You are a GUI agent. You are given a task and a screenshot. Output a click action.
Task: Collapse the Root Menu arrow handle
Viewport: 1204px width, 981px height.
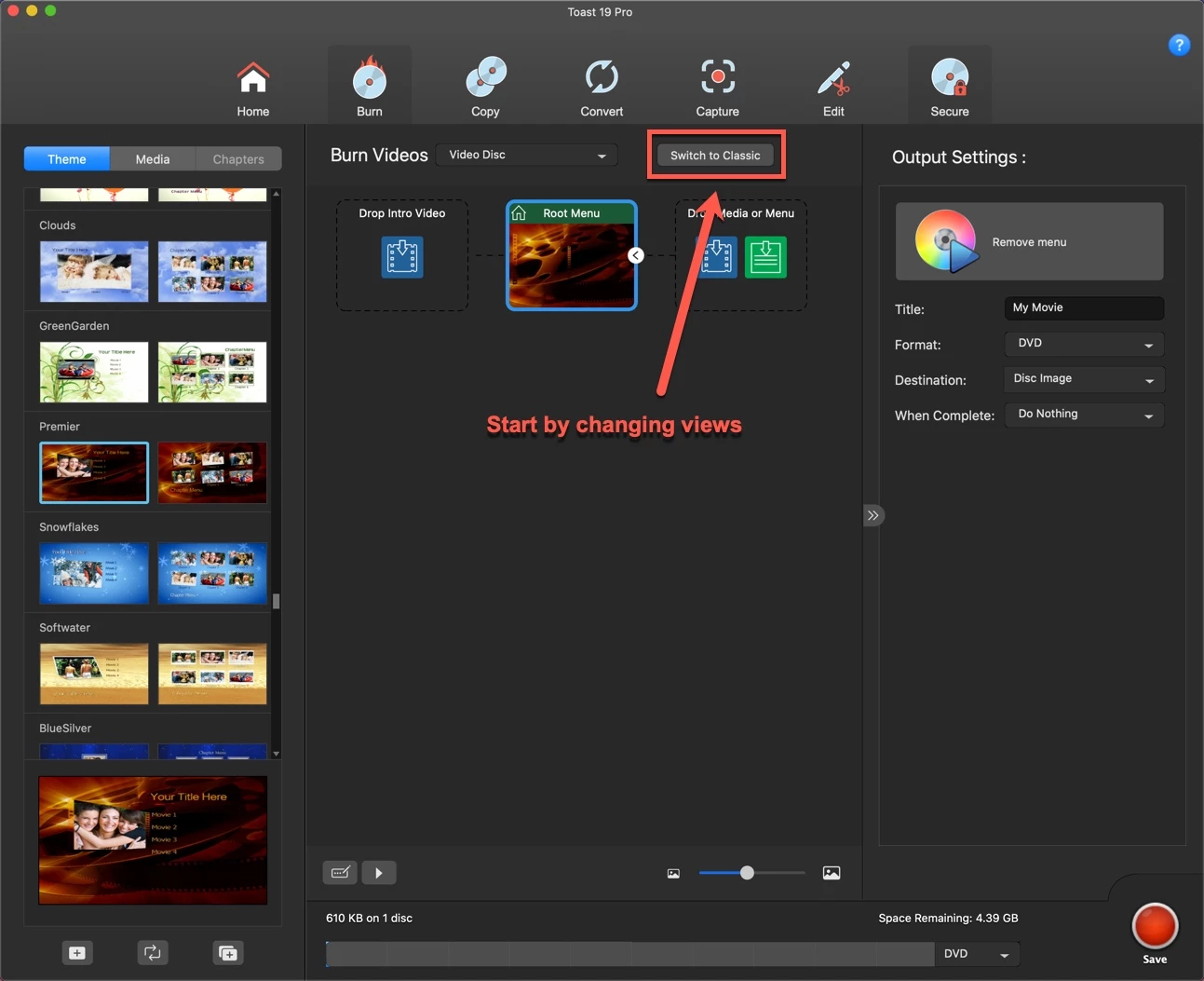pos(636,255)
